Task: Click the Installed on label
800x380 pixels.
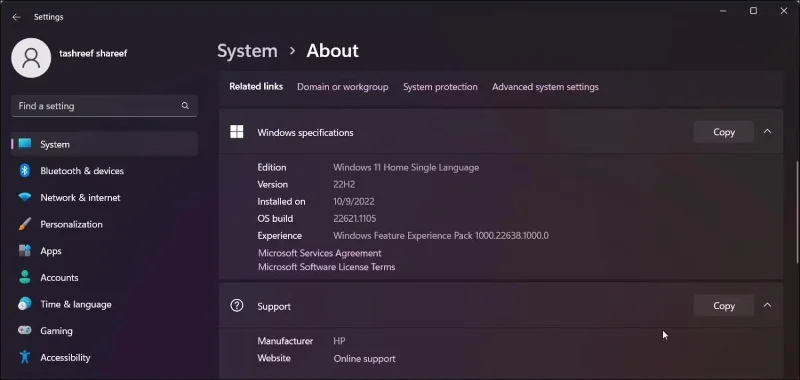Action: coord(282,201)
